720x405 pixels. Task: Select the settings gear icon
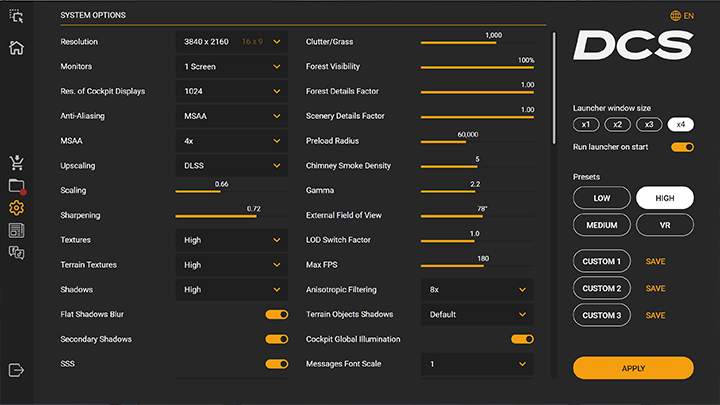(x=16, y=208)
